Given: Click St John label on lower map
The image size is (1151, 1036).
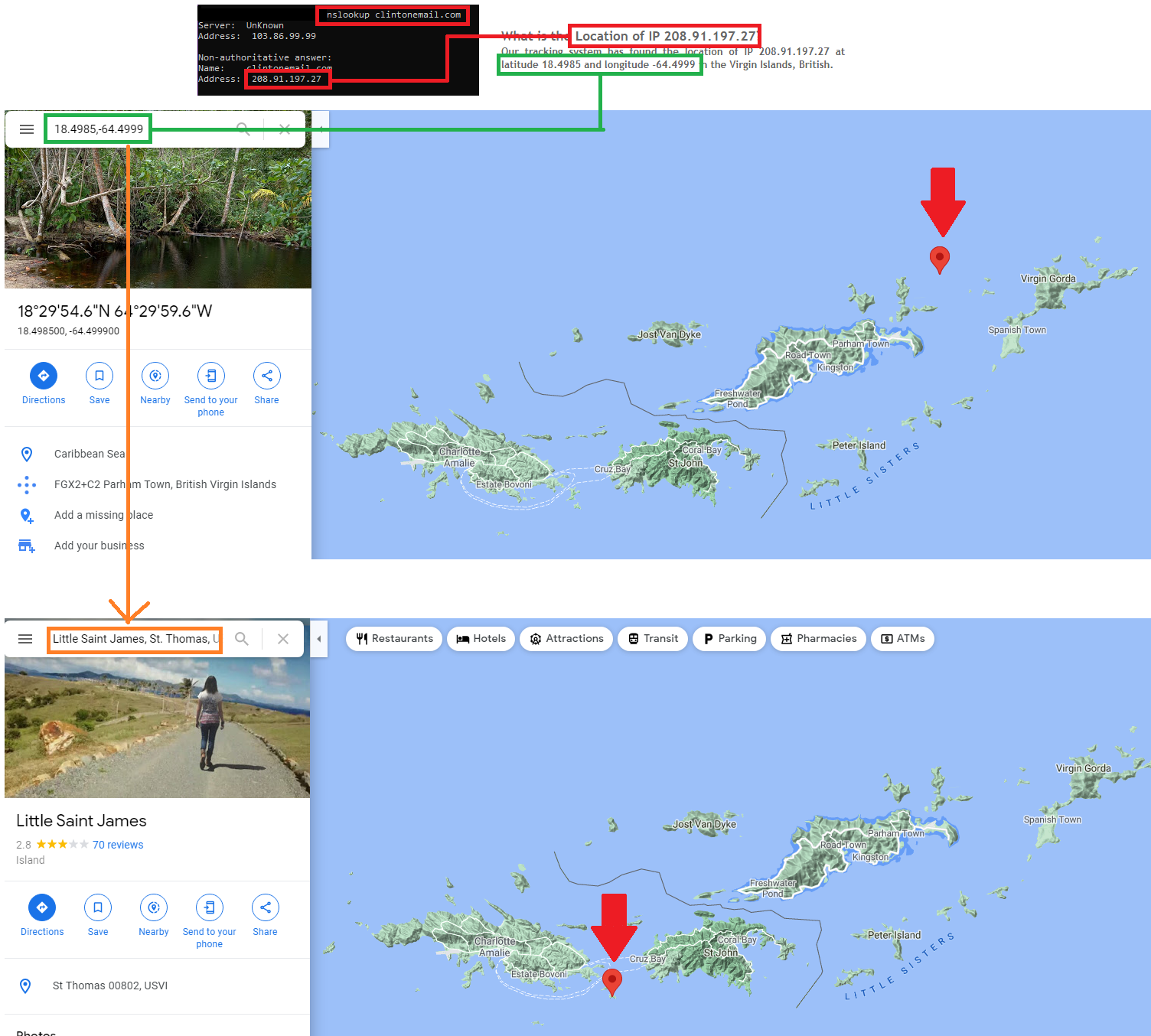Looking at the screenshot, I should click(720, 953).
